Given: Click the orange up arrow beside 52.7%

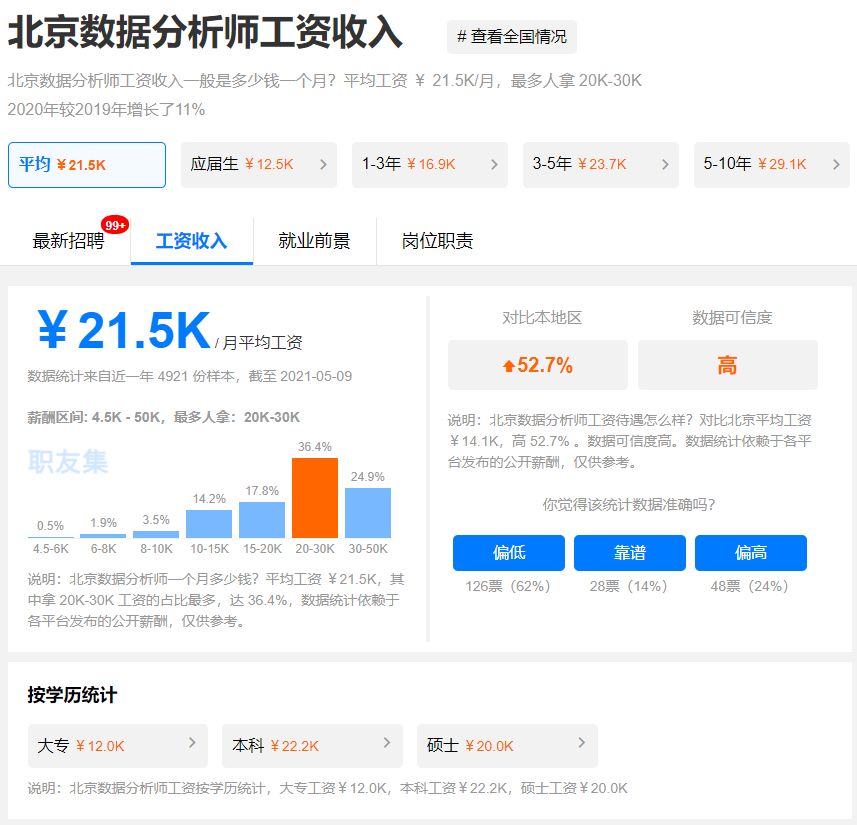Looking at the screenshot, I should click(x=509, y=367).
